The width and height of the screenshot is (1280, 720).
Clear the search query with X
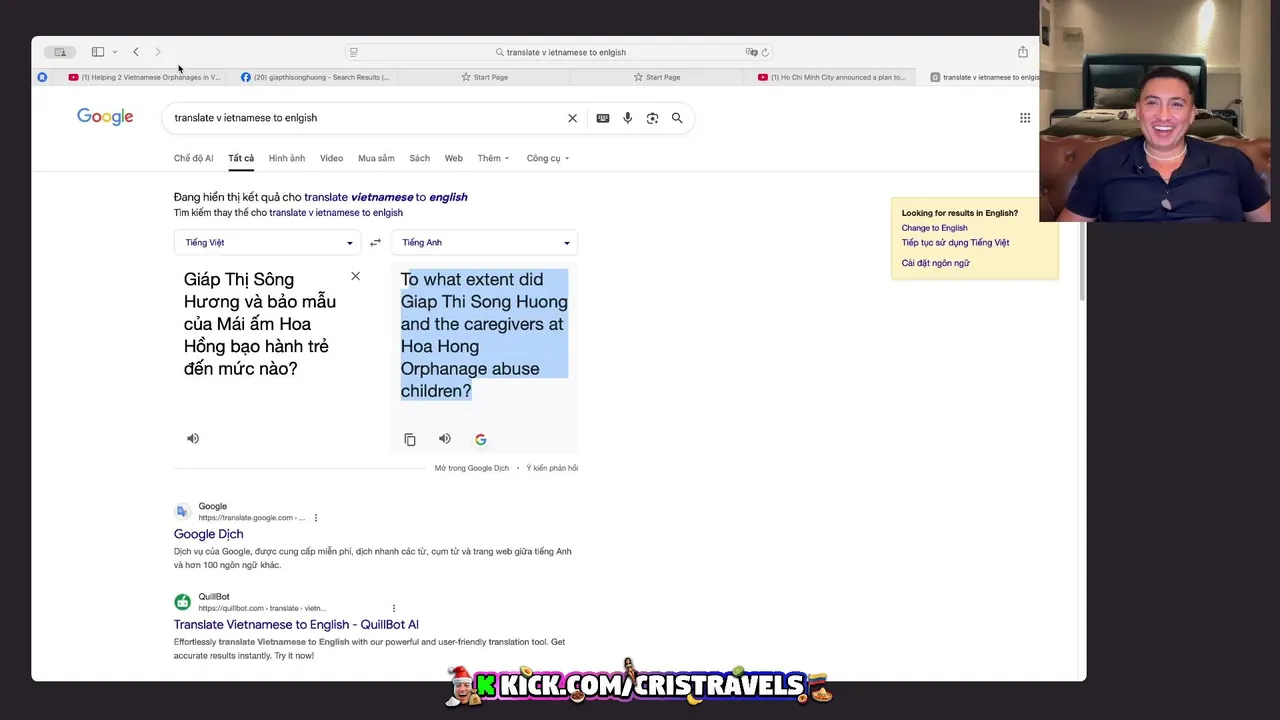(x=572, y=118)
